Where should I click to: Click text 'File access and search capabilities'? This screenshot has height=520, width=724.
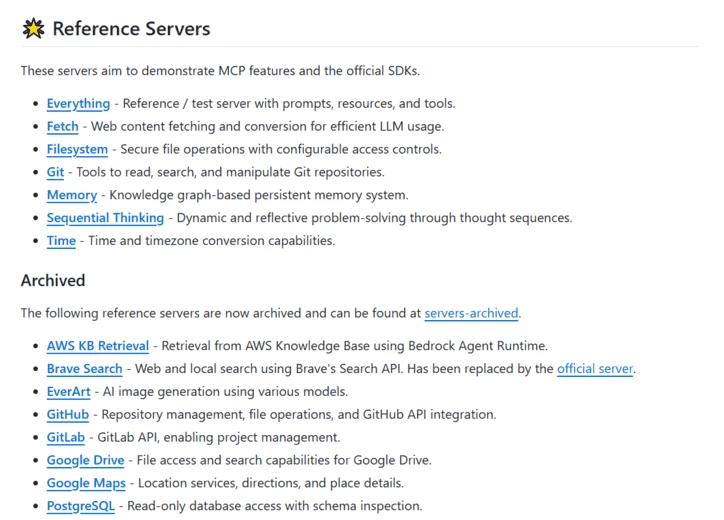[x=234, y=460]
